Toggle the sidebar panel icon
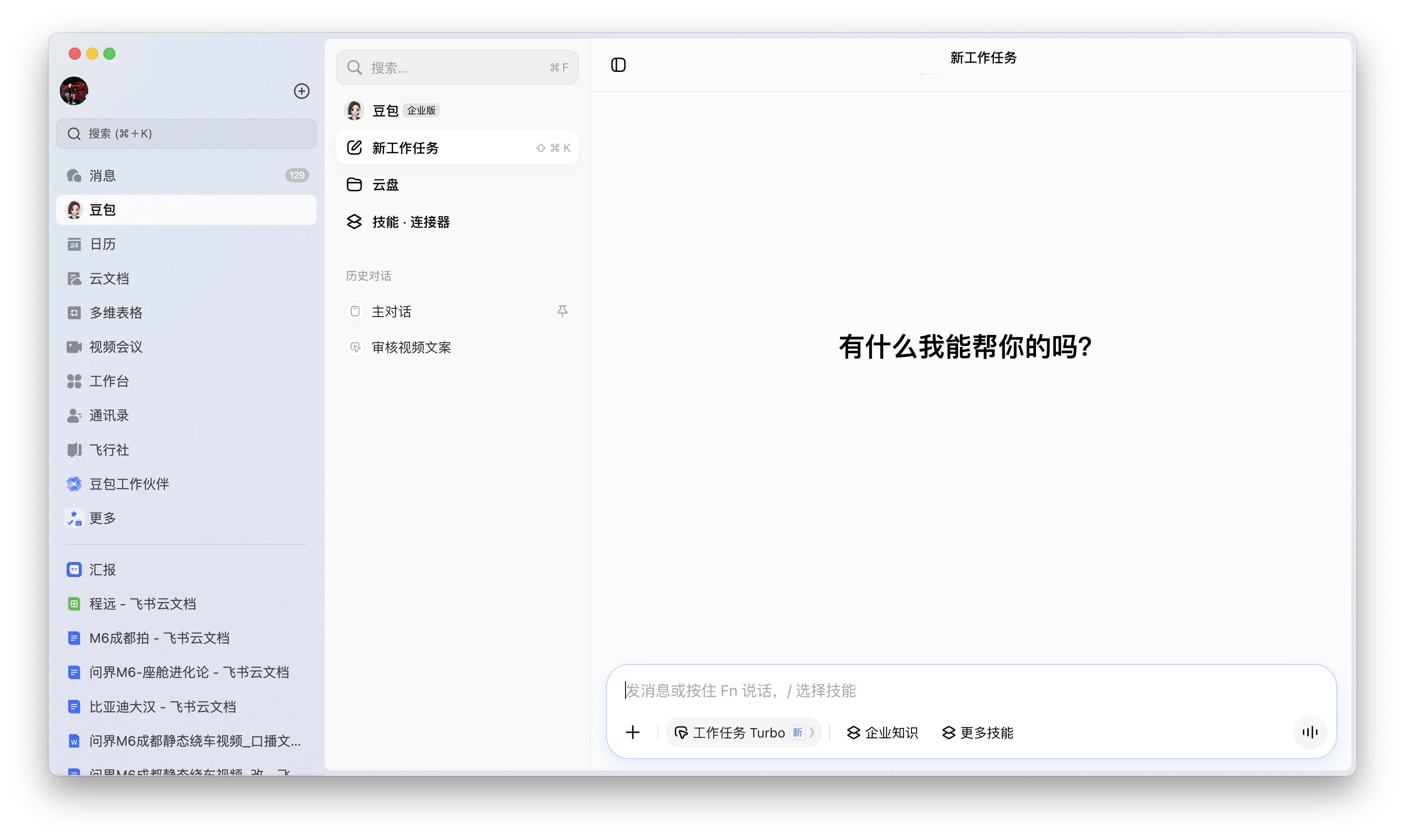The width and height of the screenshot is (1405, 840). click(x=618, y=65)
